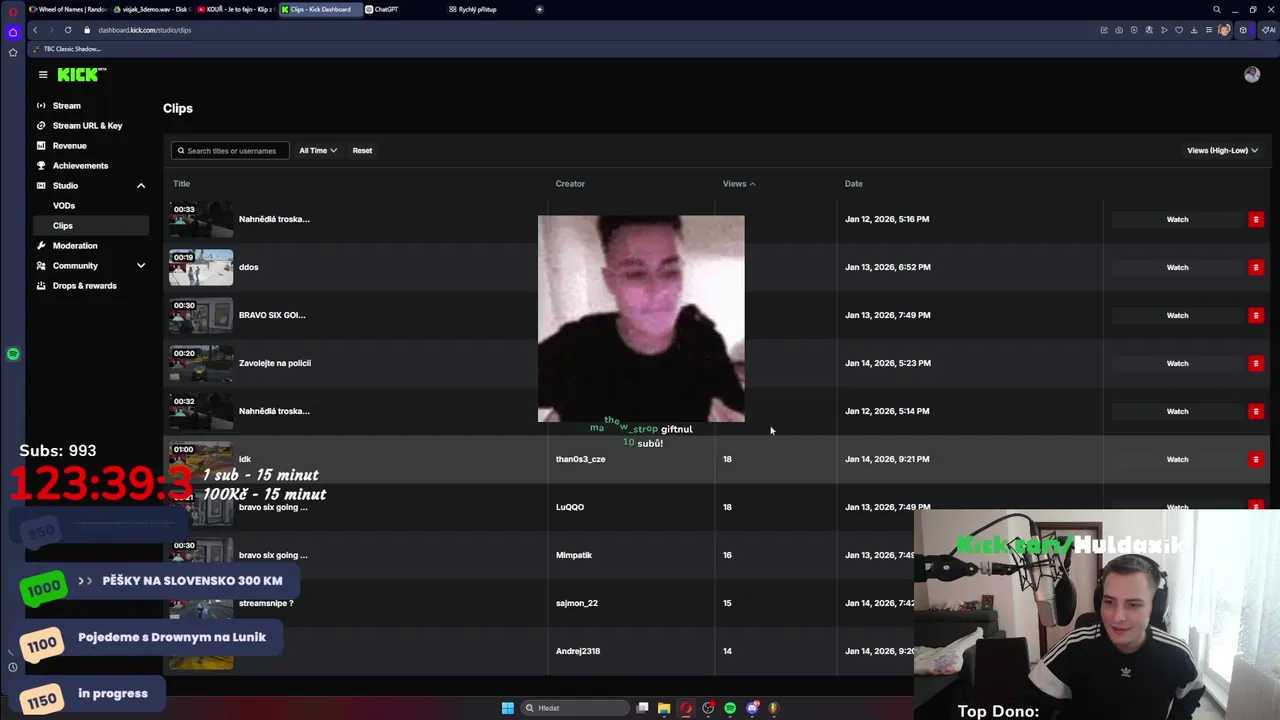
Task: Open Spotify from taskbar
Action: (730, 708)
